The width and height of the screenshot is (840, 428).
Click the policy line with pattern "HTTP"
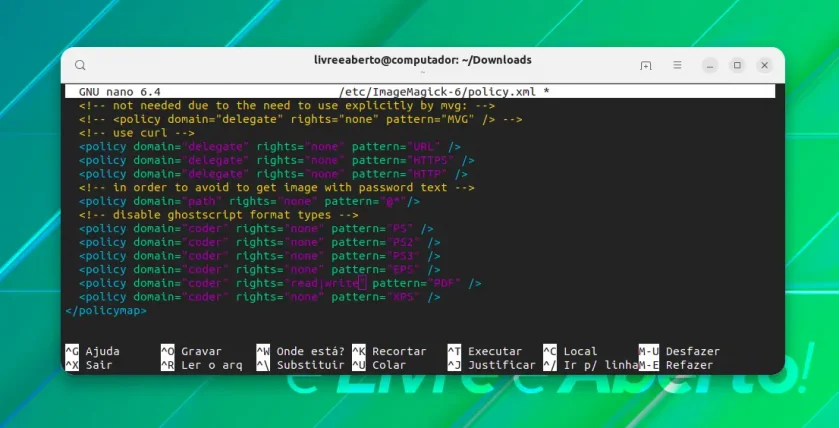pyautogui.click(x=273, y=174)
